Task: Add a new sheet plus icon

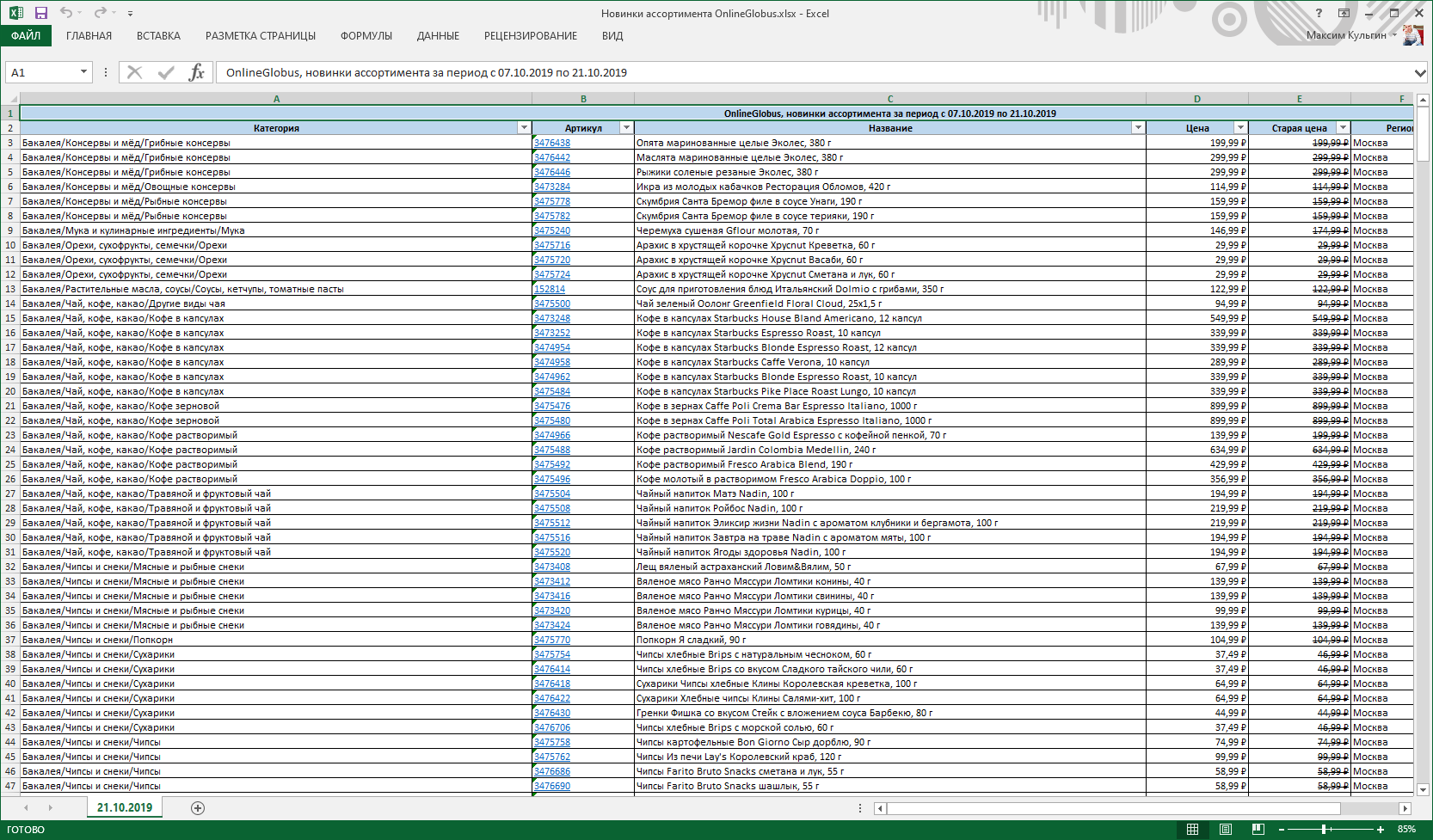Action: coord(198,807)
